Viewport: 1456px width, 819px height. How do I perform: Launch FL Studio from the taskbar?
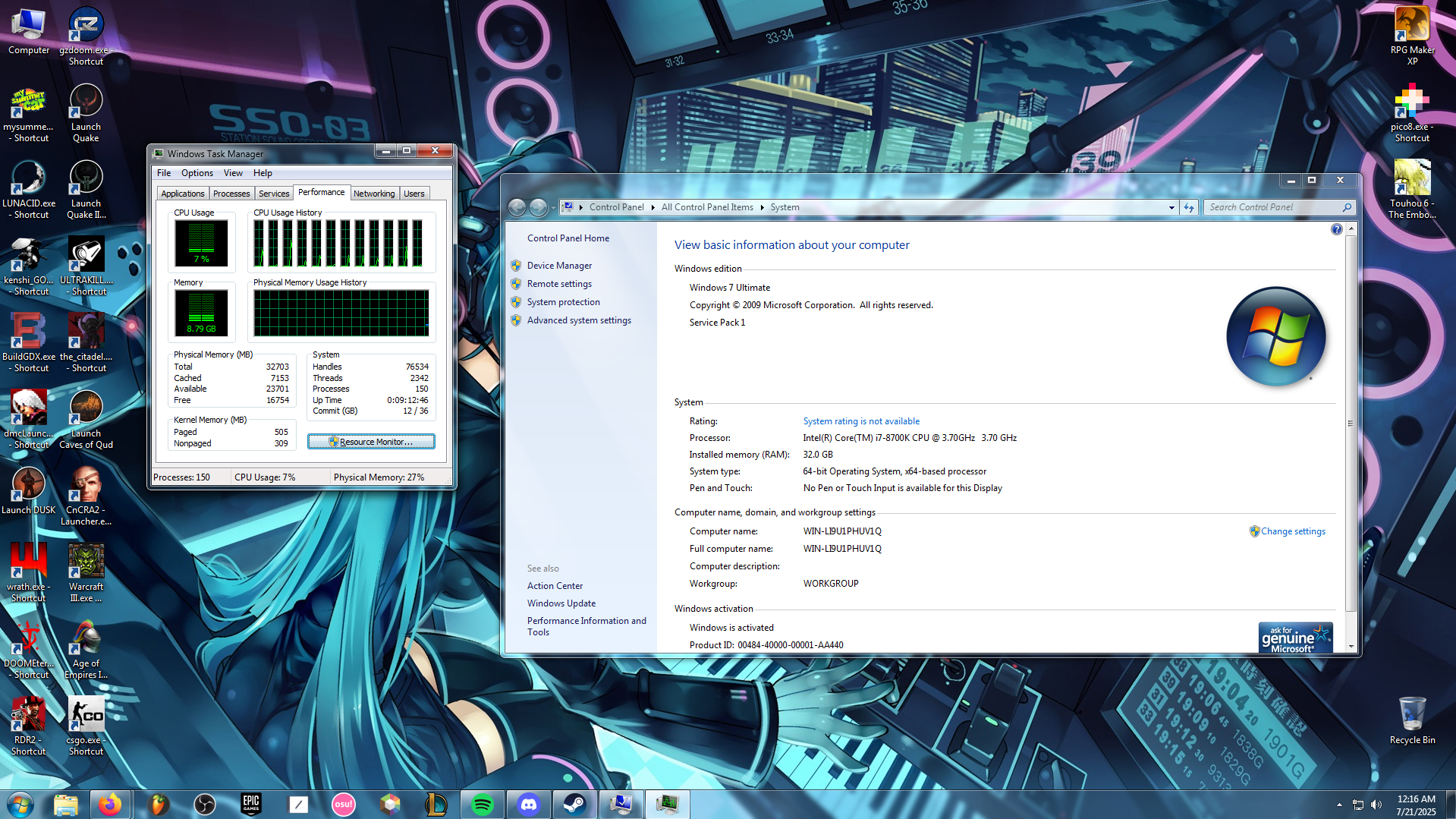point(158,804)
